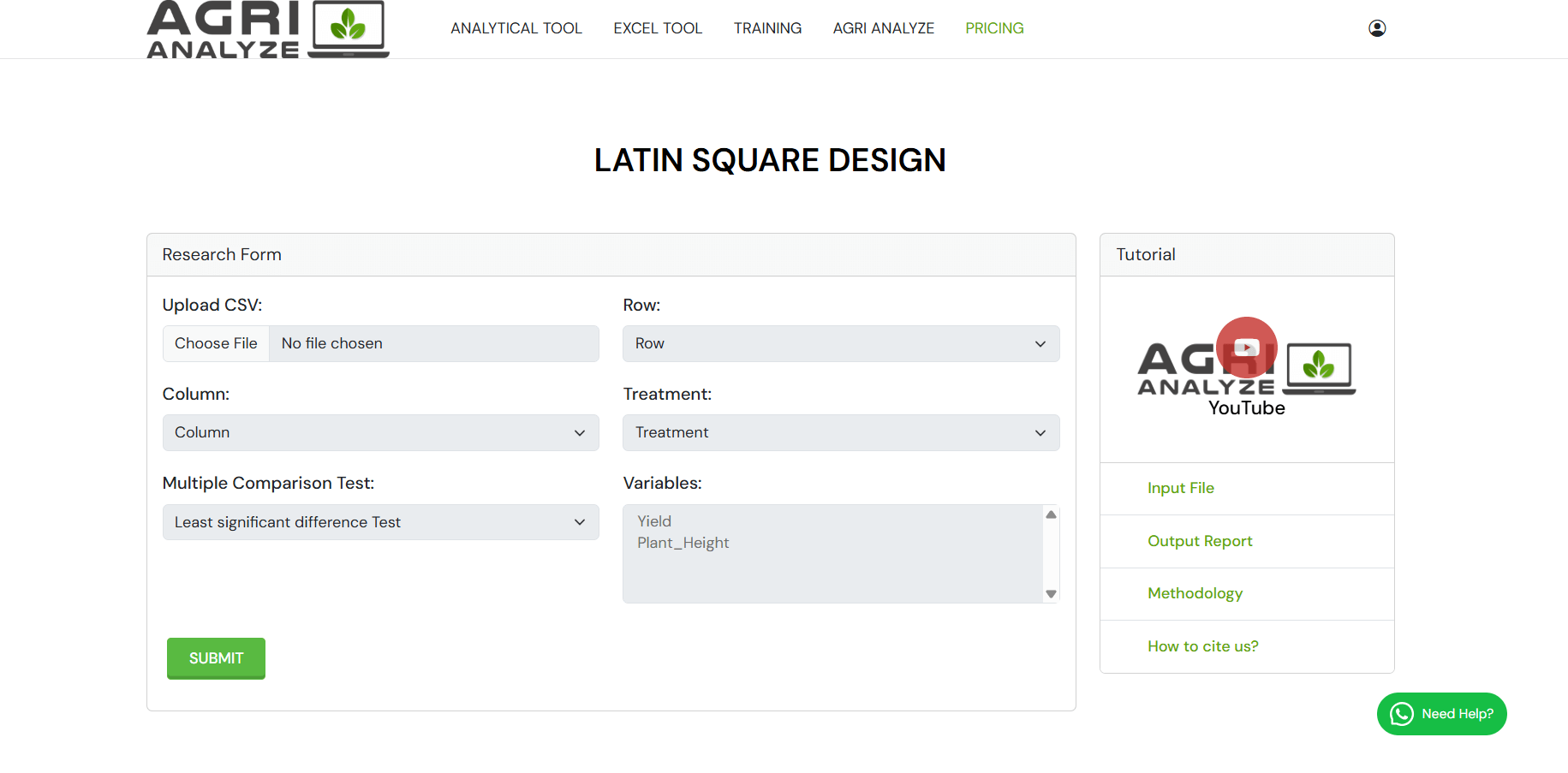Image resolution: width=1568 pixels, height=773 pixels.
Task: Open the Output Report link
Action: point(1199,541)
